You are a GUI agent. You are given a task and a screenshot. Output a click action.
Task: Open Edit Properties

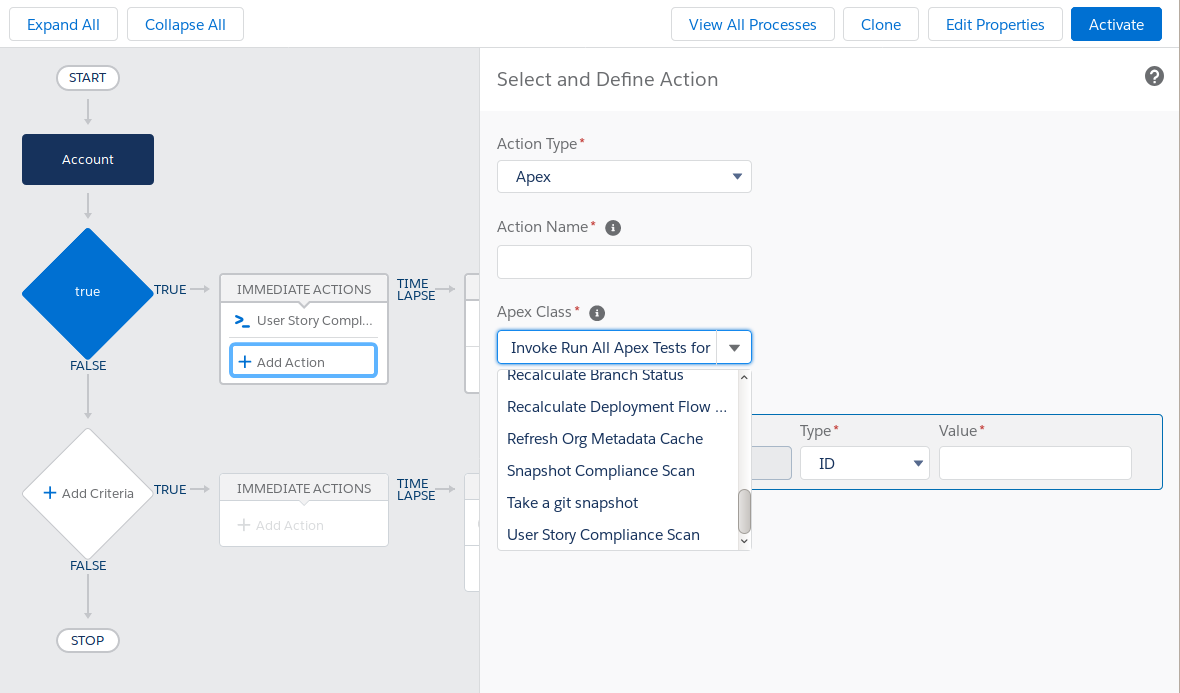pos(995,23)
